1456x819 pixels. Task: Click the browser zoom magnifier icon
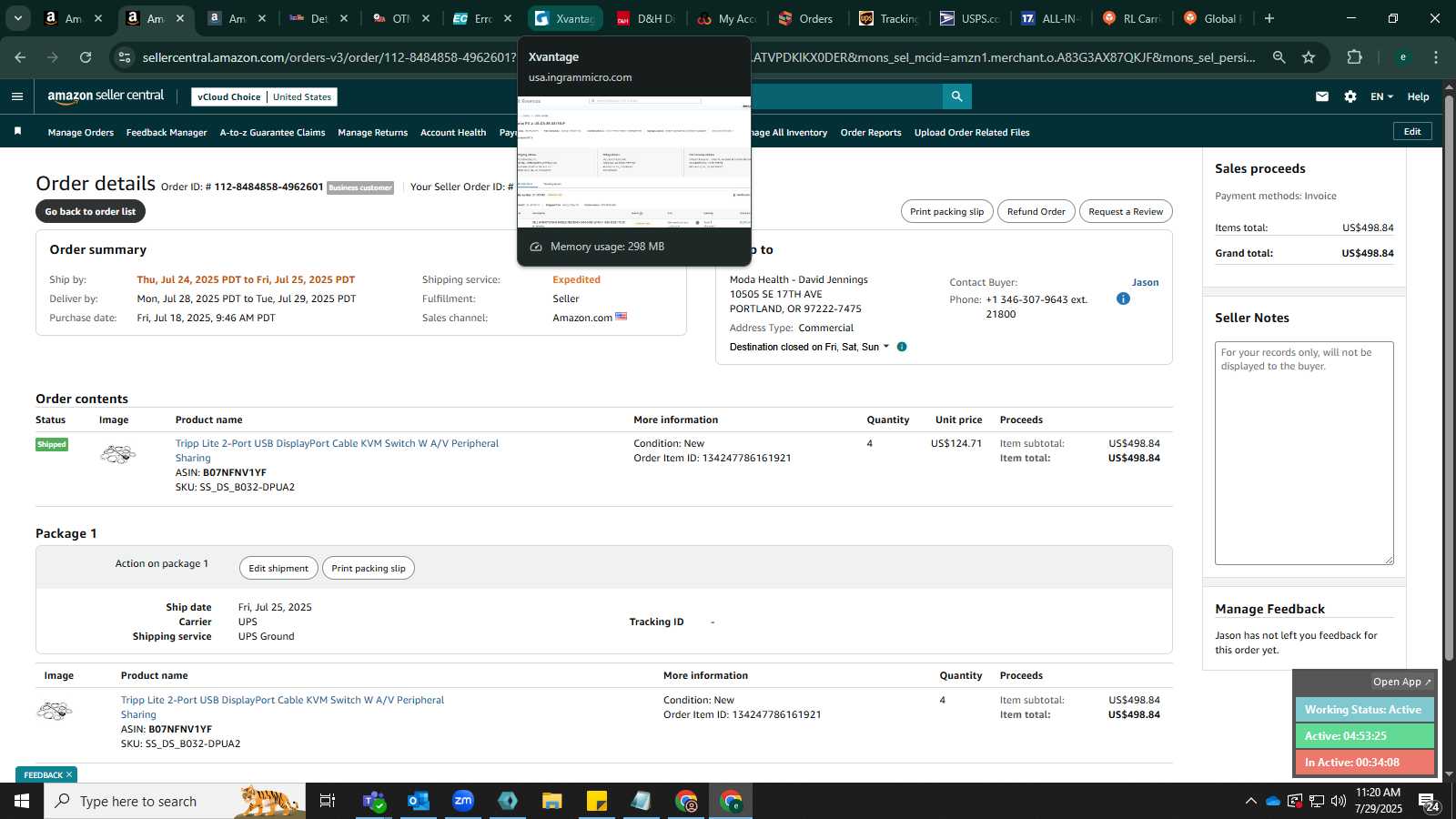pos(1279,57)
